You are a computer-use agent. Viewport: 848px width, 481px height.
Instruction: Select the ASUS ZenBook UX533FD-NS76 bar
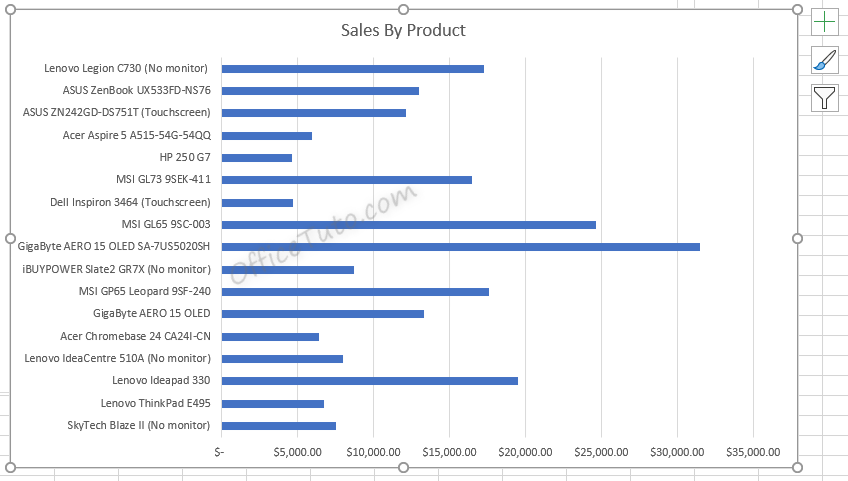[320, 91]
